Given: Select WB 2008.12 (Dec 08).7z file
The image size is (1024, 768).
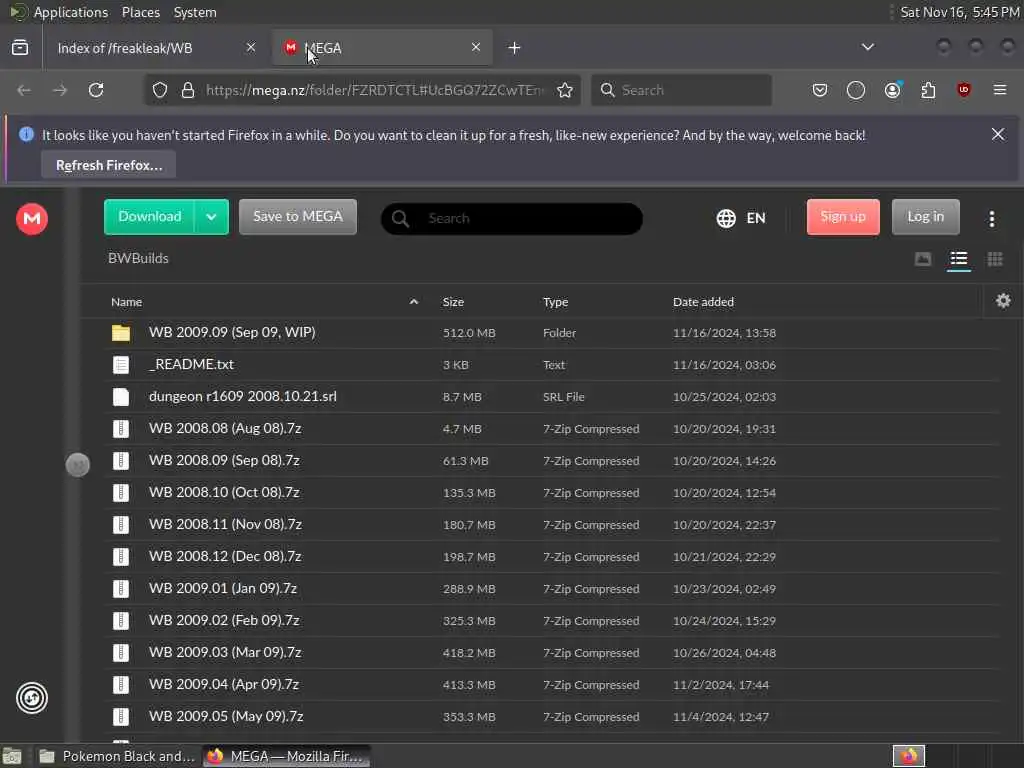Looking at the screenshot, I should click(552, 557).
